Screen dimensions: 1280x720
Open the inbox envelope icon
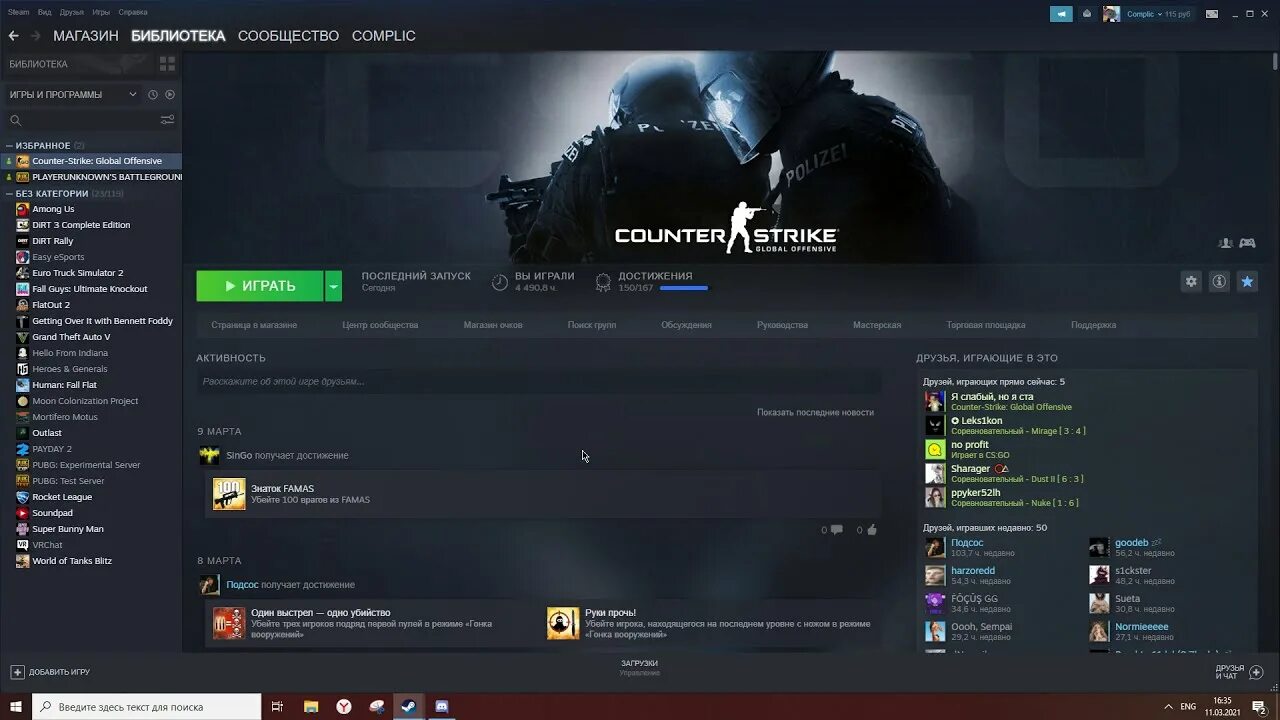[1087, 14]
